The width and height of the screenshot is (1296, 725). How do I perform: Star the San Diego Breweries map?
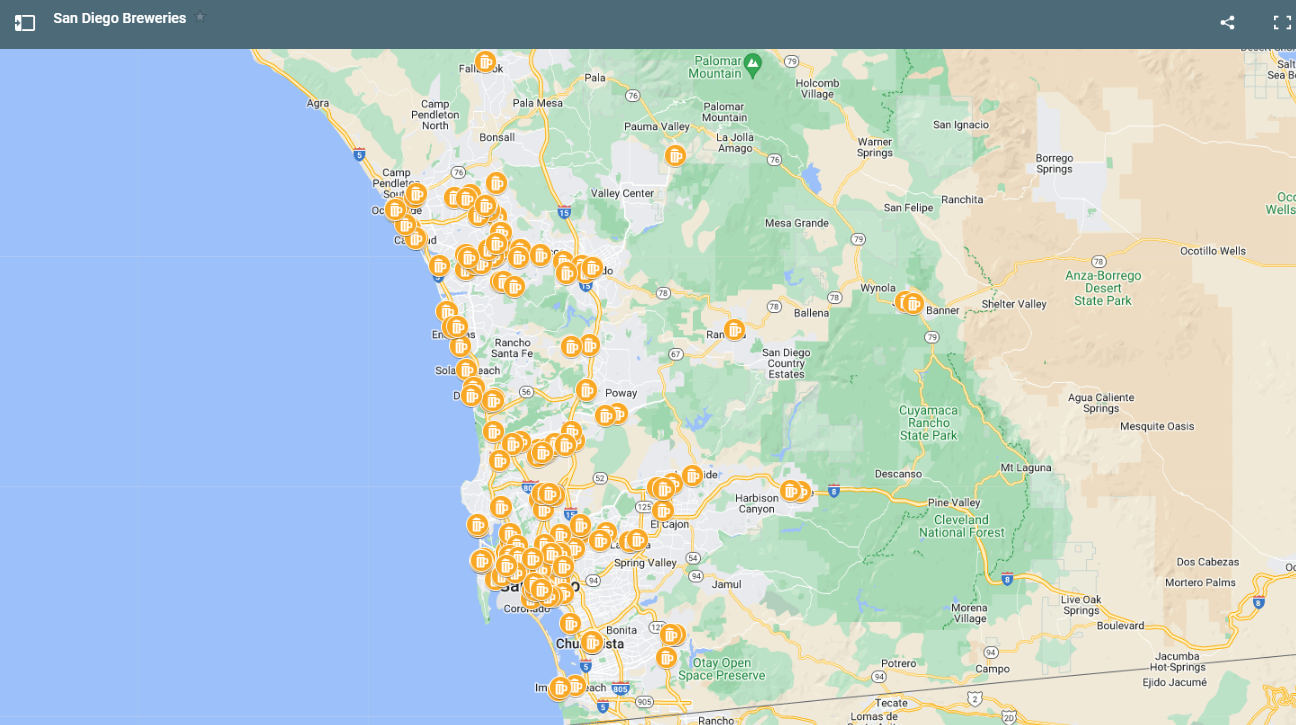tap(200, 17)
